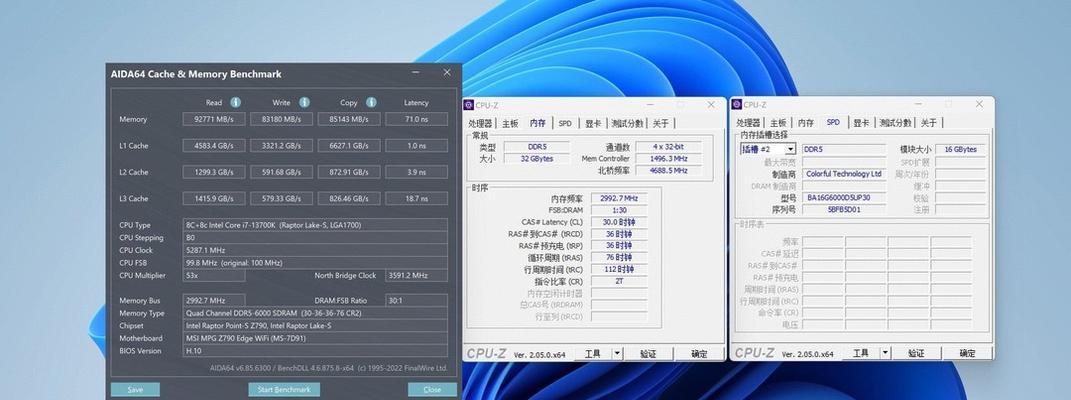Click the BIOS Version value H.10

(x=316, y=351)
